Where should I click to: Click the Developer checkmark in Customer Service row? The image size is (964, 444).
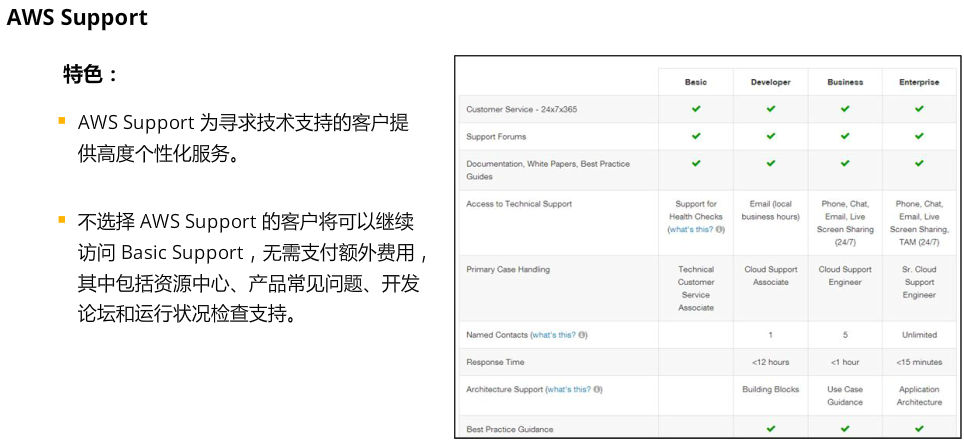(770, 109)
